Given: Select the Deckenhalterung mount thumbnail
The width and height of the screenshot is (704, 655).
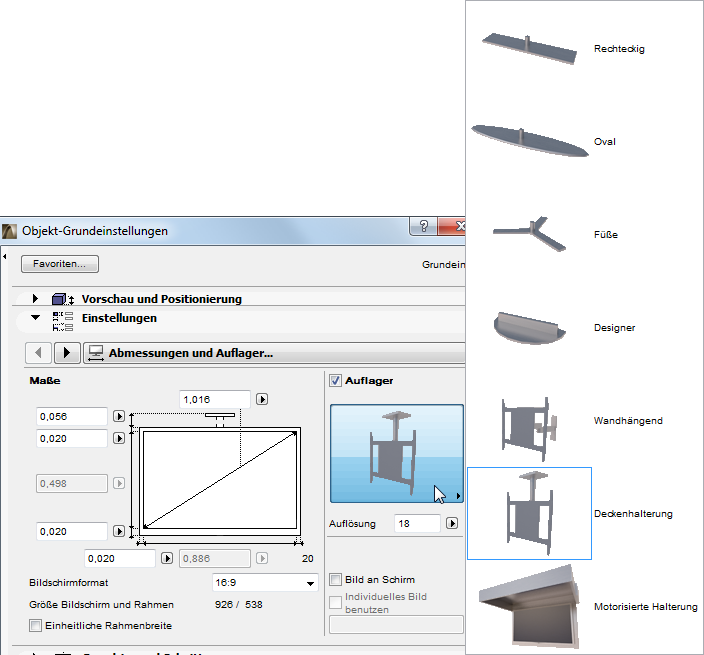Looking at the screenshot, I should pos(529,514).
